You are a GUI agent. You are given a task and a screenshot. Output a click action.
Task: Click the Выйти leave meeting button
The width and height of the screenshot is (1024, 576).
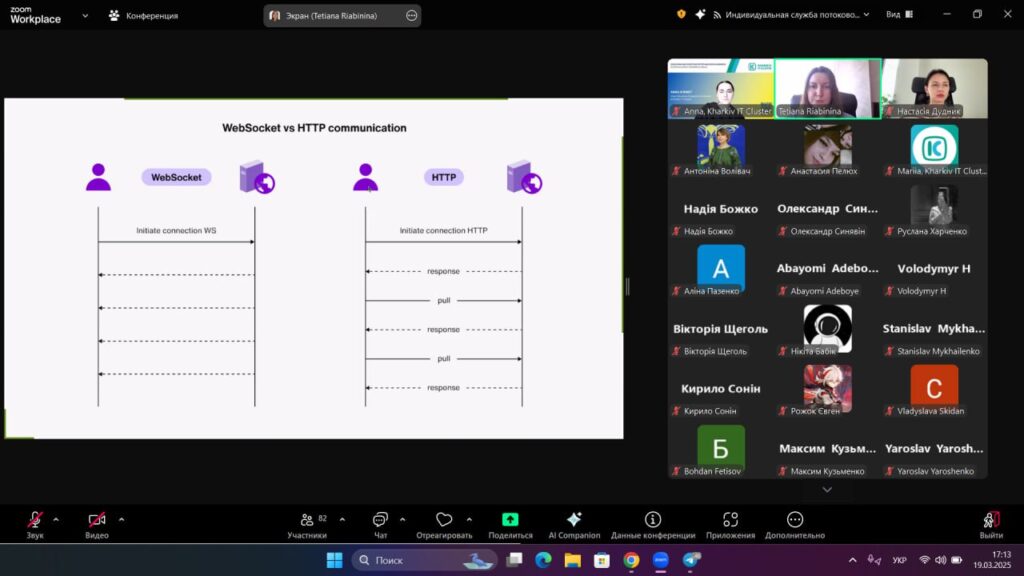tap(991, 524)
